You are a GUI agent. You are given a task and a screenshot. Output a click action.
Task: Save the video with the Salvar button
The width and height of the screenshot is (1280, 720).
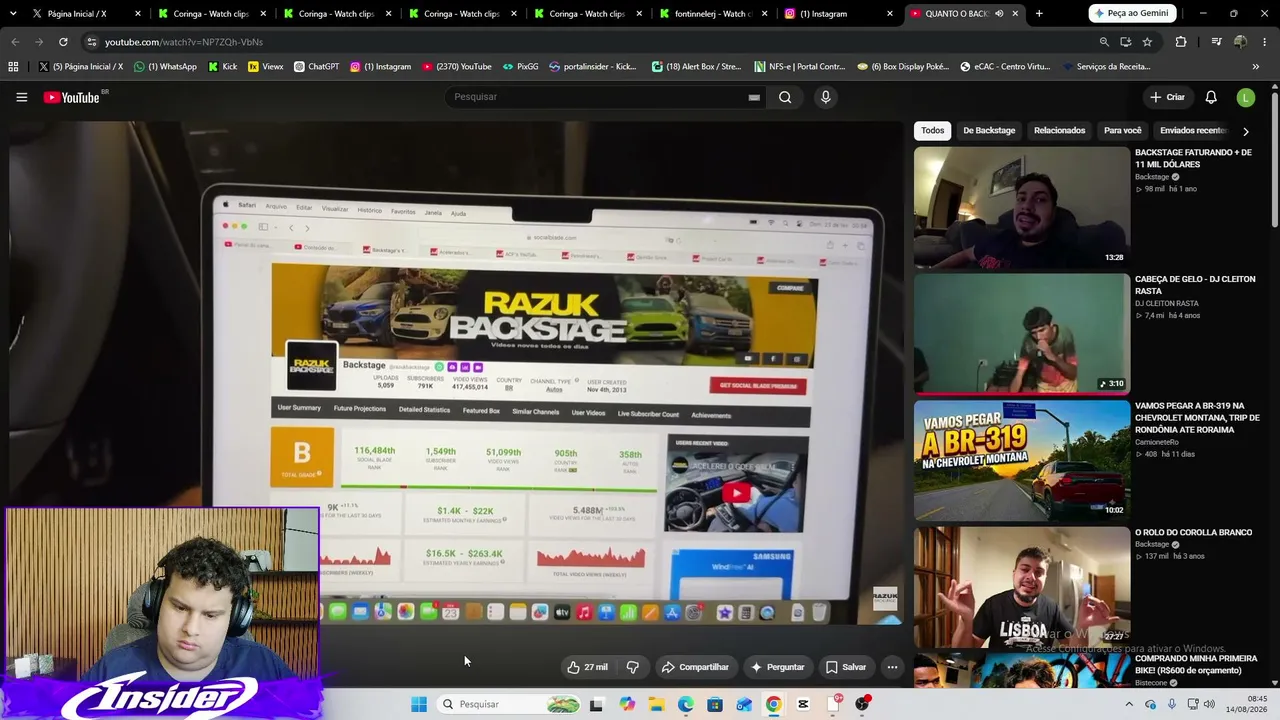[x=846, y=667]
